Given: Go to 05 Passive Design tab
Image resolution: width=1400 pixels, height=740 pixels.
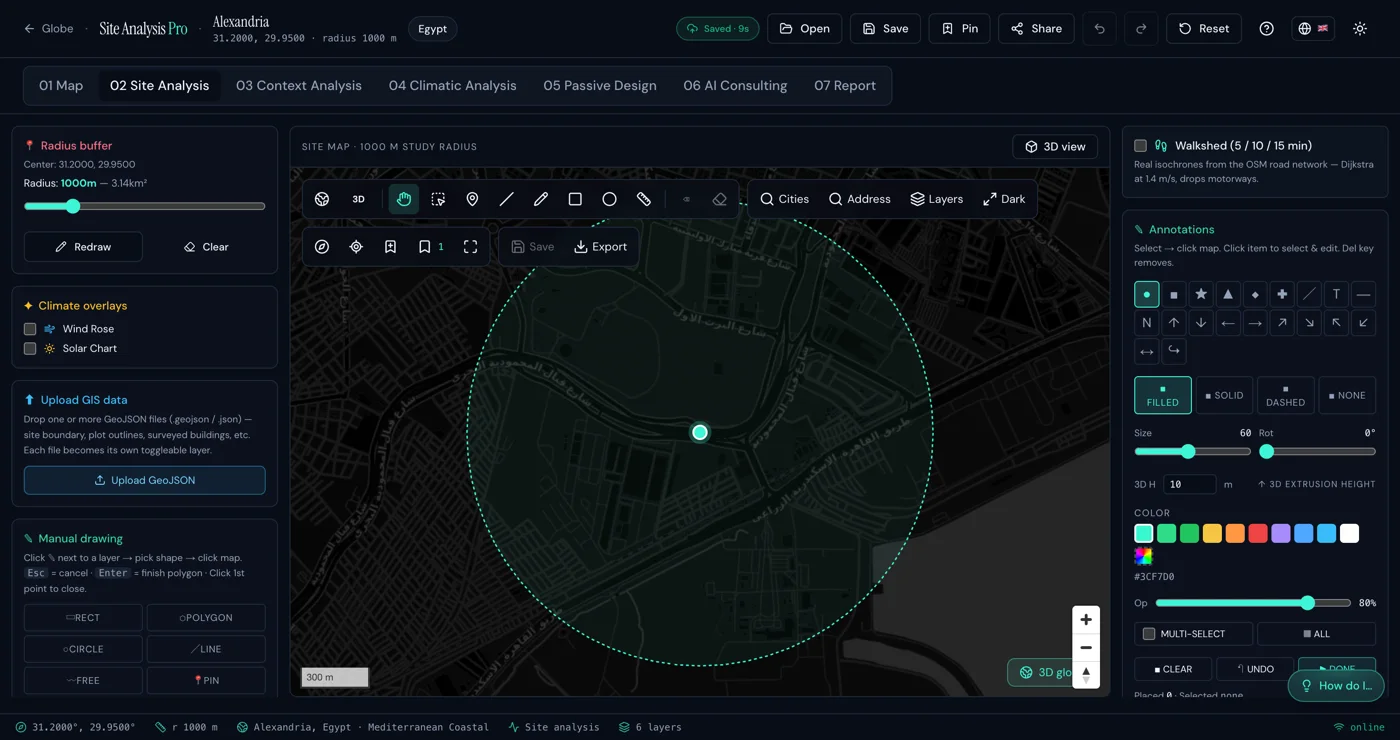Looking at the screenshot, I should tap(600, 86).
